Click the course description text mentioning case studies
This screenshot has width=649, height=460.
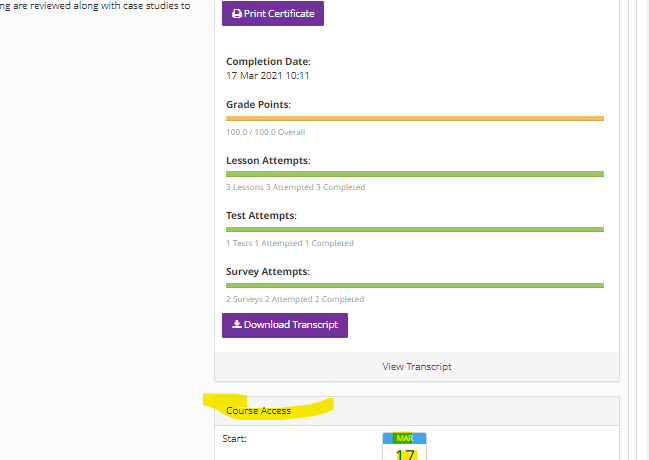(95, 5)
